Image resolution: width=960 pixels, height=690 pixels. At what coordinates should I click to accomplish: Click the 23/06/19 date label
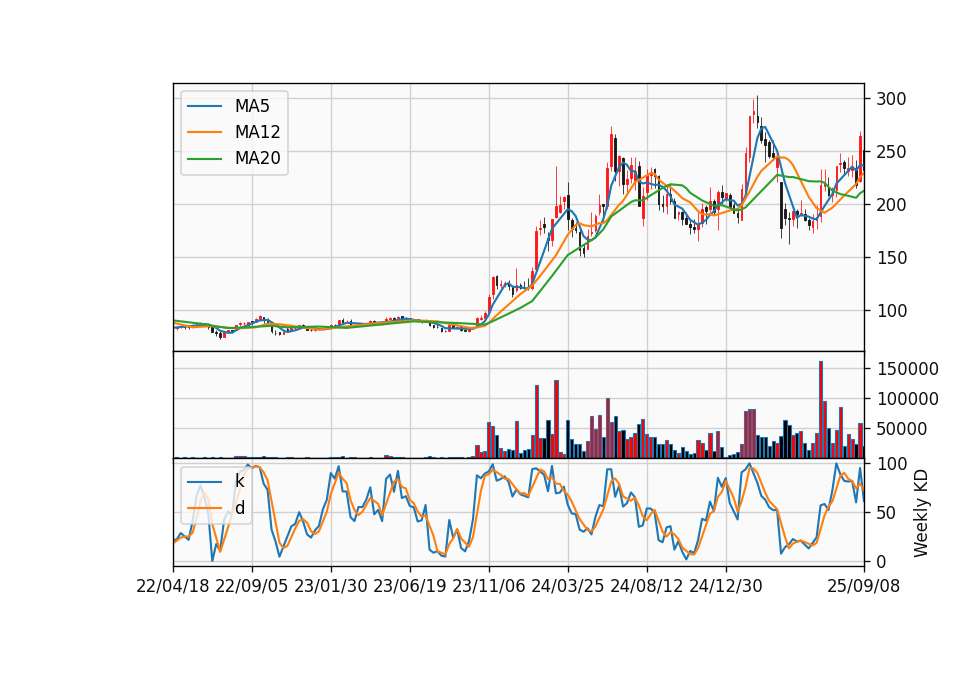tap(410, 586)
